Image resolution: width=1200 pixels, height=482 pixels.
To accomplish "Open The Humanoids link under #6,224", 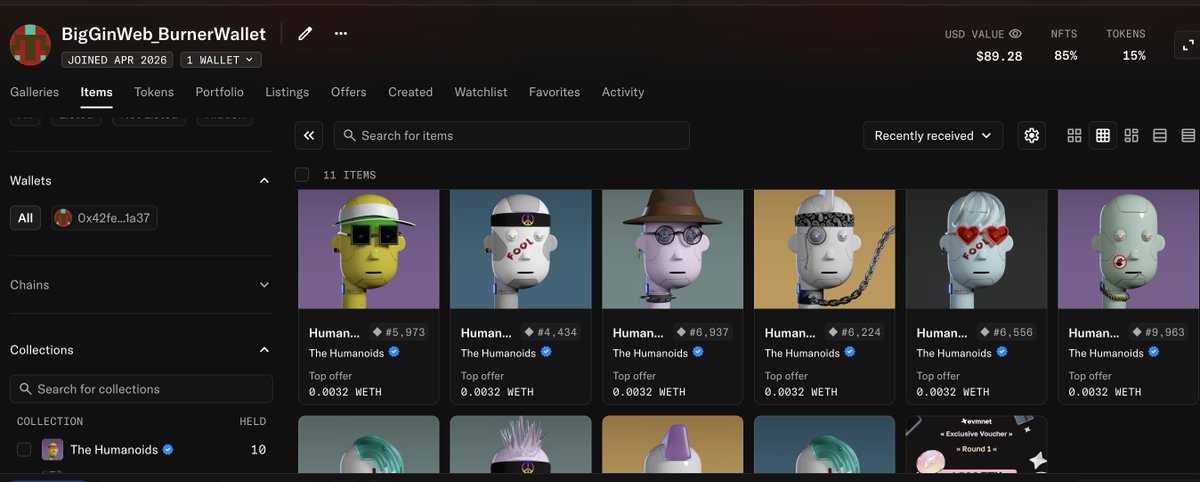I will coord(802,353).
